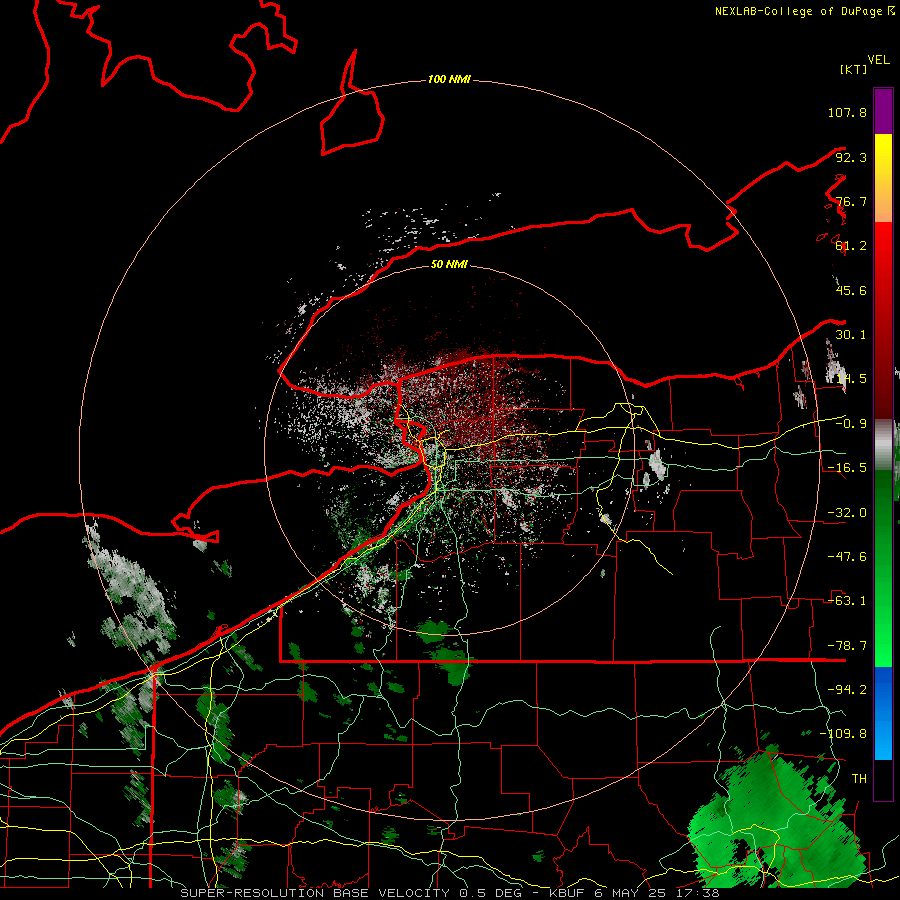Select the -109.8 legend value
Screen dimensions: 900x900
843,734
